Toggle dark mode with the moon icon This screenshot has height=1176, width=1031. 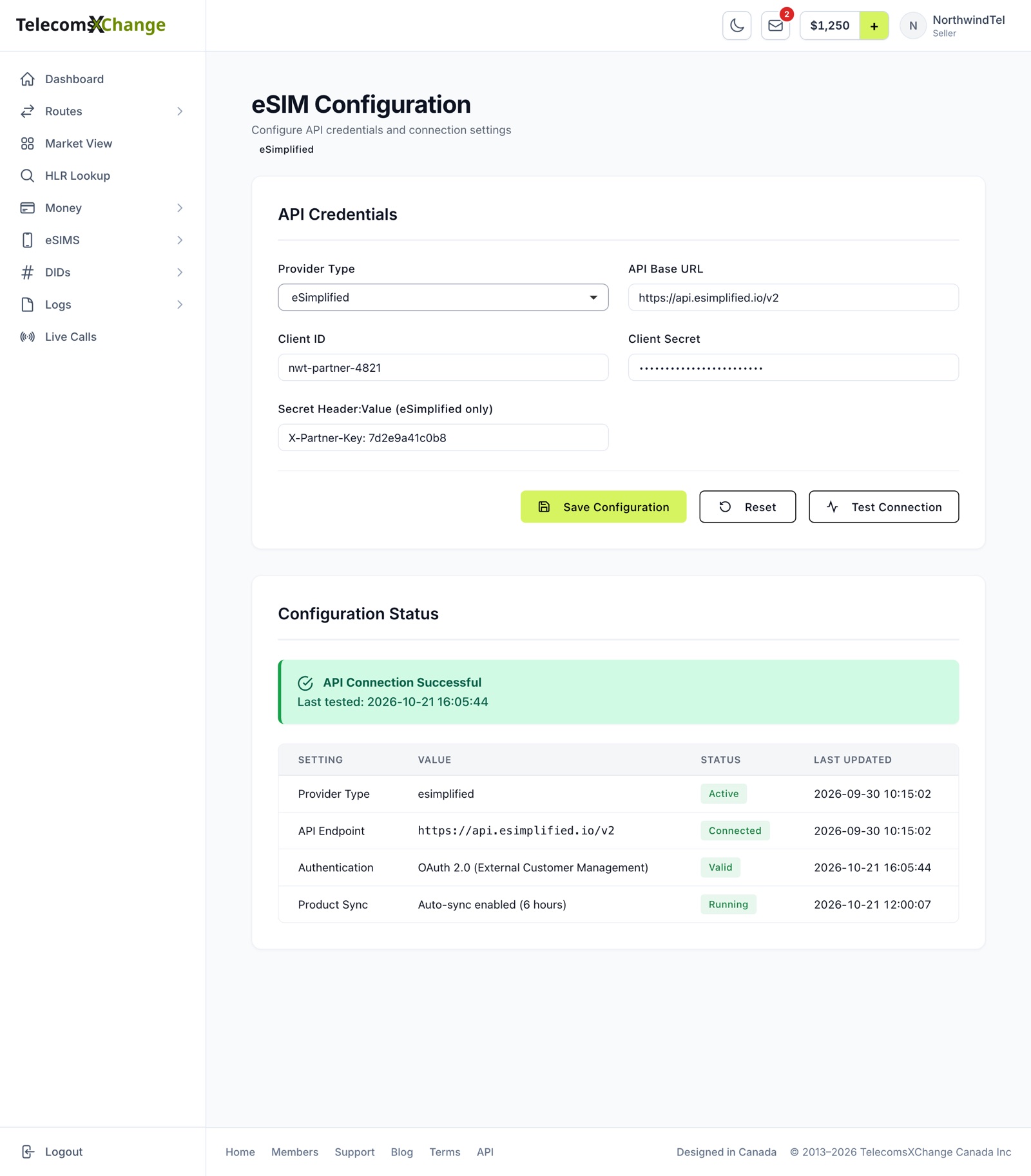tap(737, 26)
